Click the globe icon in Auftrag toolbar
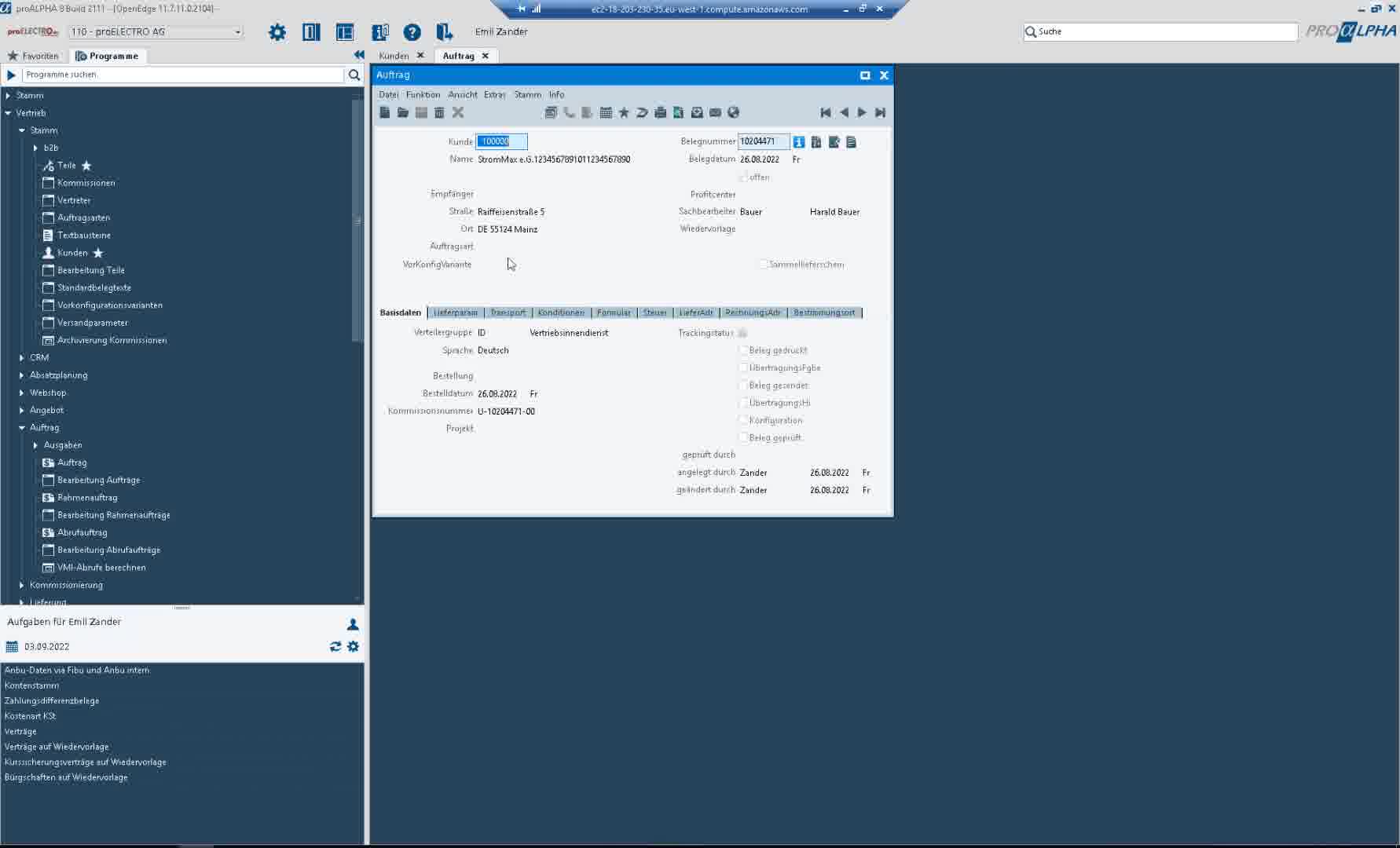 point(733,112)
